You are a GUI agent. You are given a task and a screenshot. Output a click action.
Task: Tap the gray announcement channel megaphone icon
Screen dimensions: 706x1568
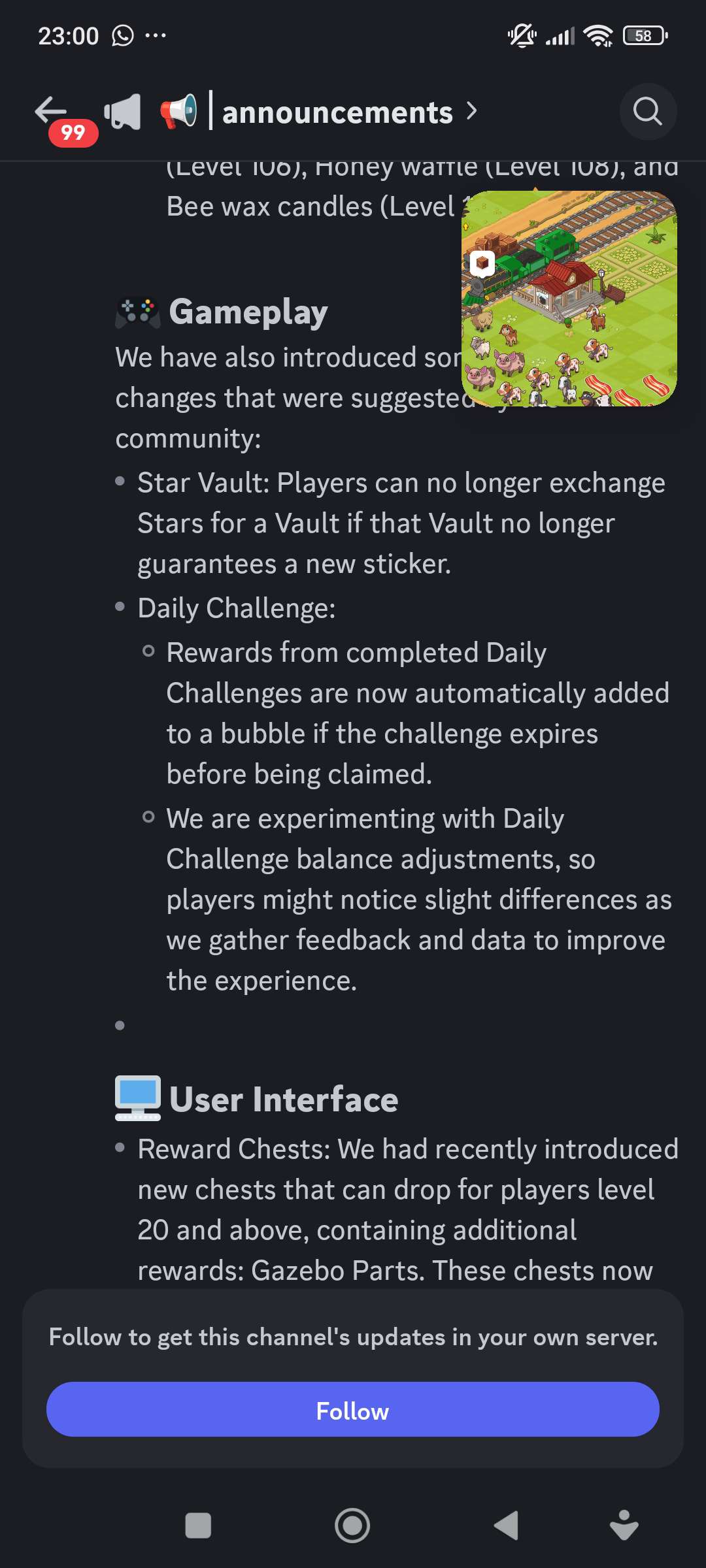tap(124, 112)
